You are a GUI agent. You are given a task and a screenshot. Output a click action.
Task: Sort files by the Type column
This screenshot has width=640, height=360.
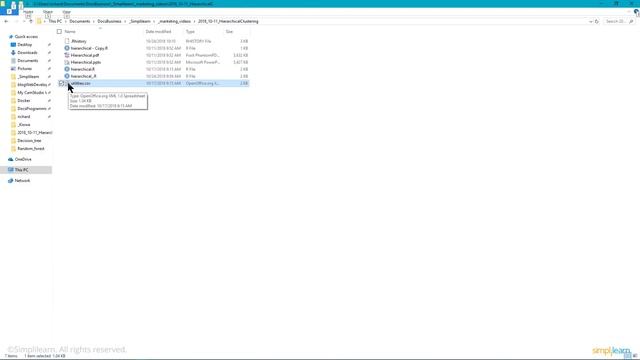click(190, 31)
